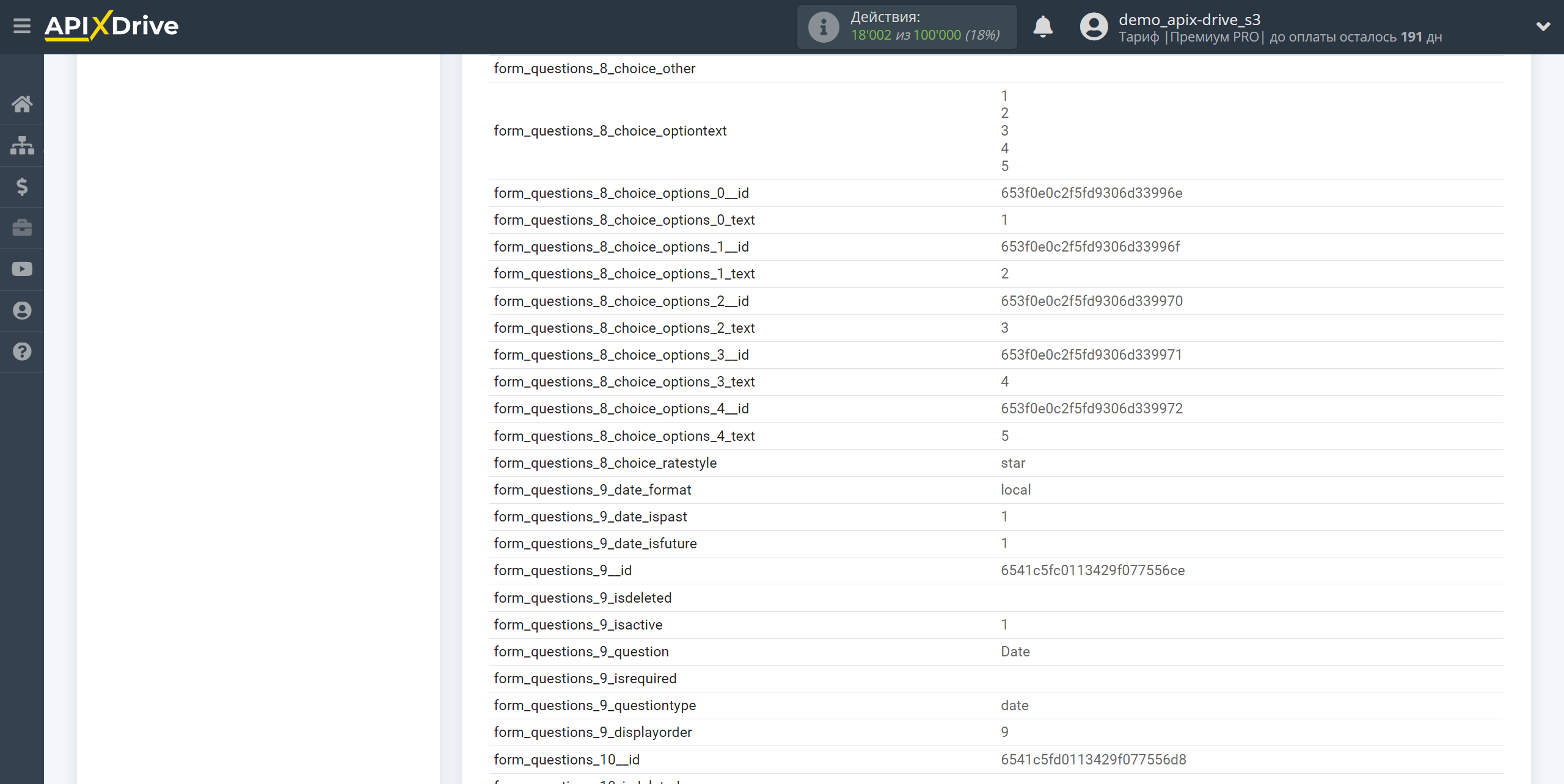Click the value local
Screen dimensions: 1564x784
(1015, 490)
